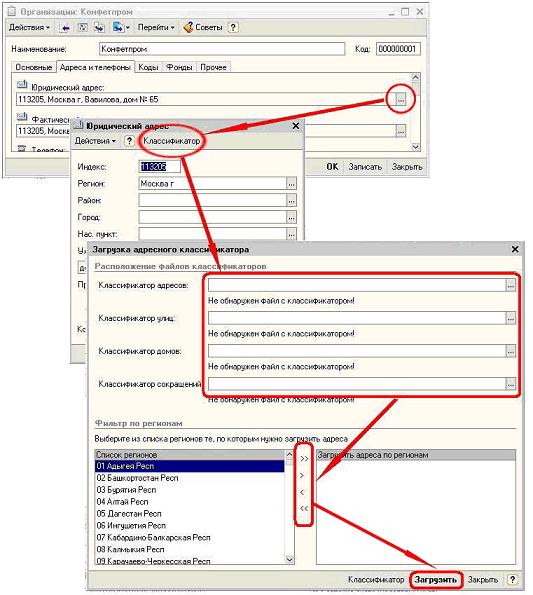The height and width of the screenshot is (595, 533).
Task: Browse for Классификатор улиц file
Action: tap(511, 318)
